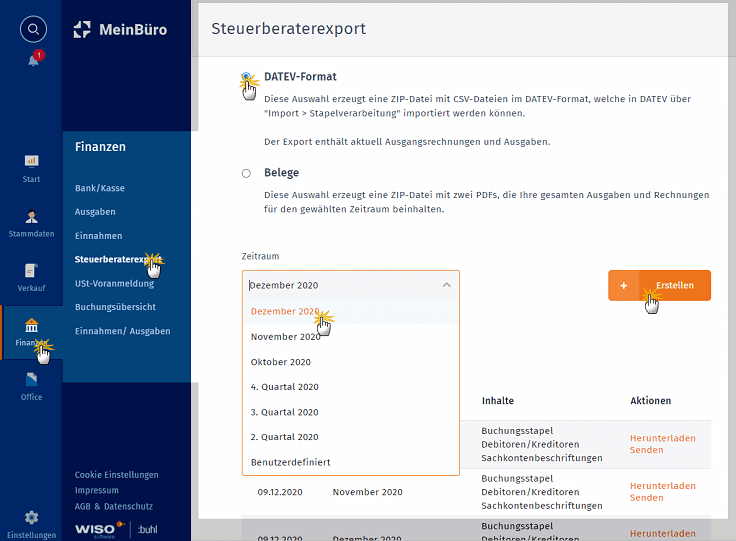The height and width of the screenshot is (541, 736).
Task: Open Finanzen bank icon
Action: pyautogui.click(x=31, y=325)
